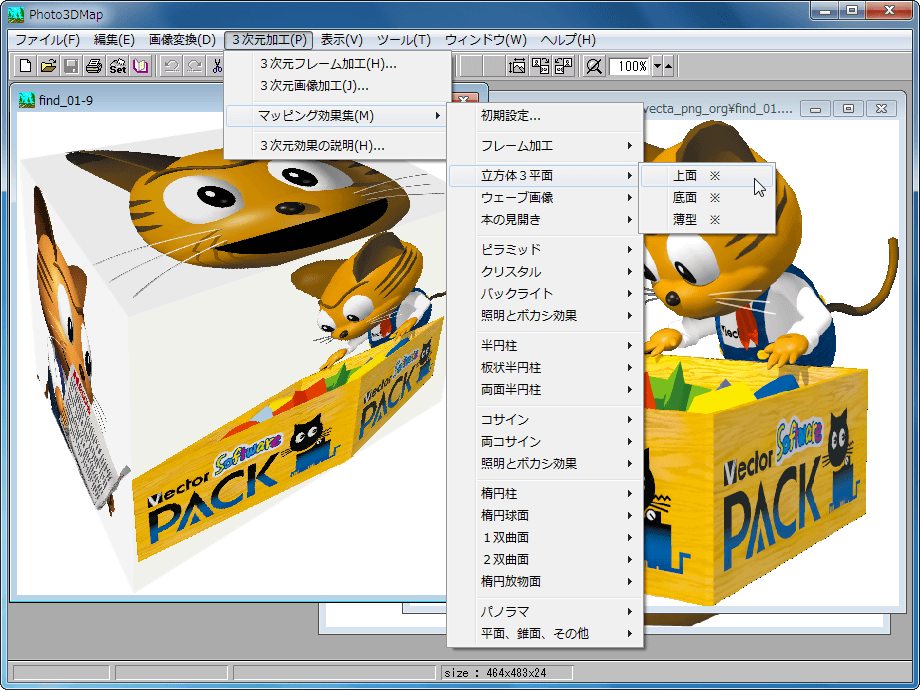The image size is (920, 690).
Task: Open the ツール(T) menu
Action: click(x=404, y=40)
